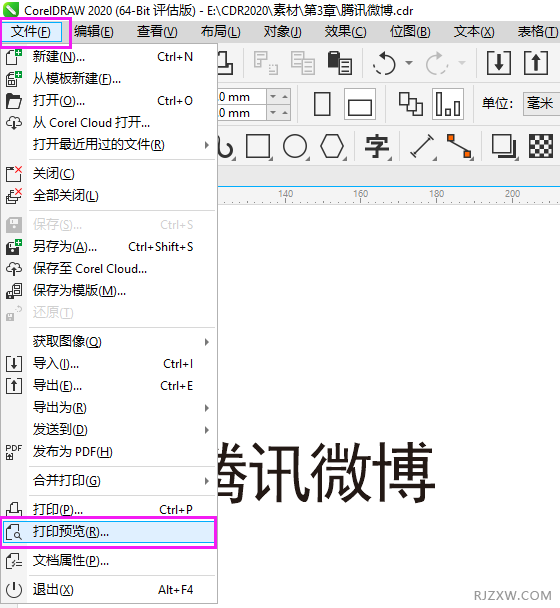Click the Save to Corel Cloud icon

coord(14,269)
